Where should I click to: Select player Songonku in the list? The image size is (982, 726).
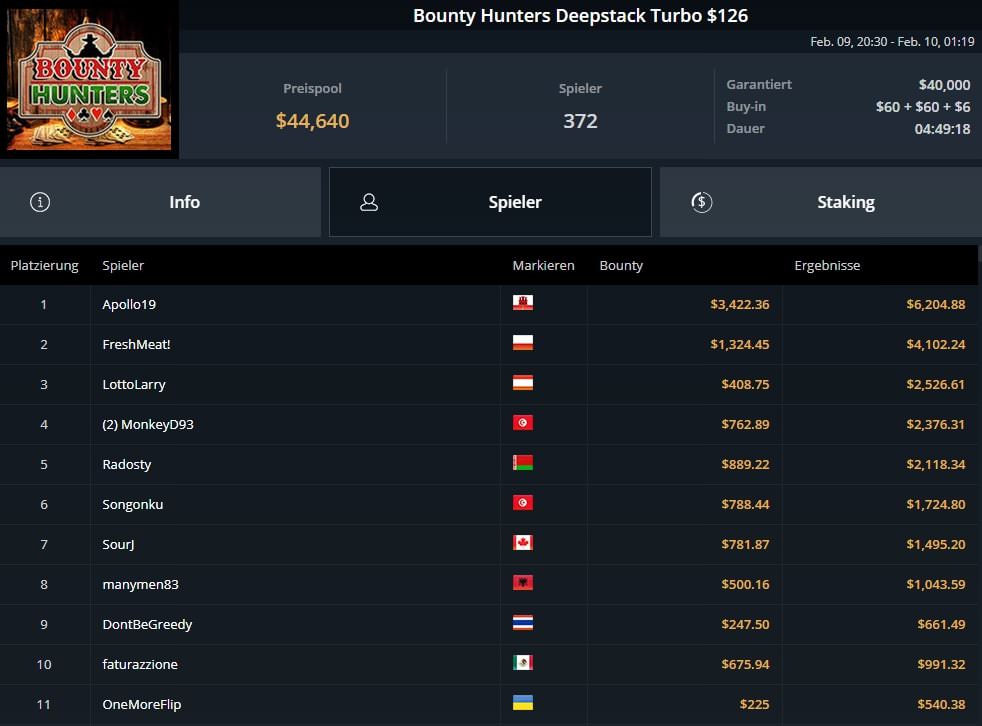coord(132,504)
